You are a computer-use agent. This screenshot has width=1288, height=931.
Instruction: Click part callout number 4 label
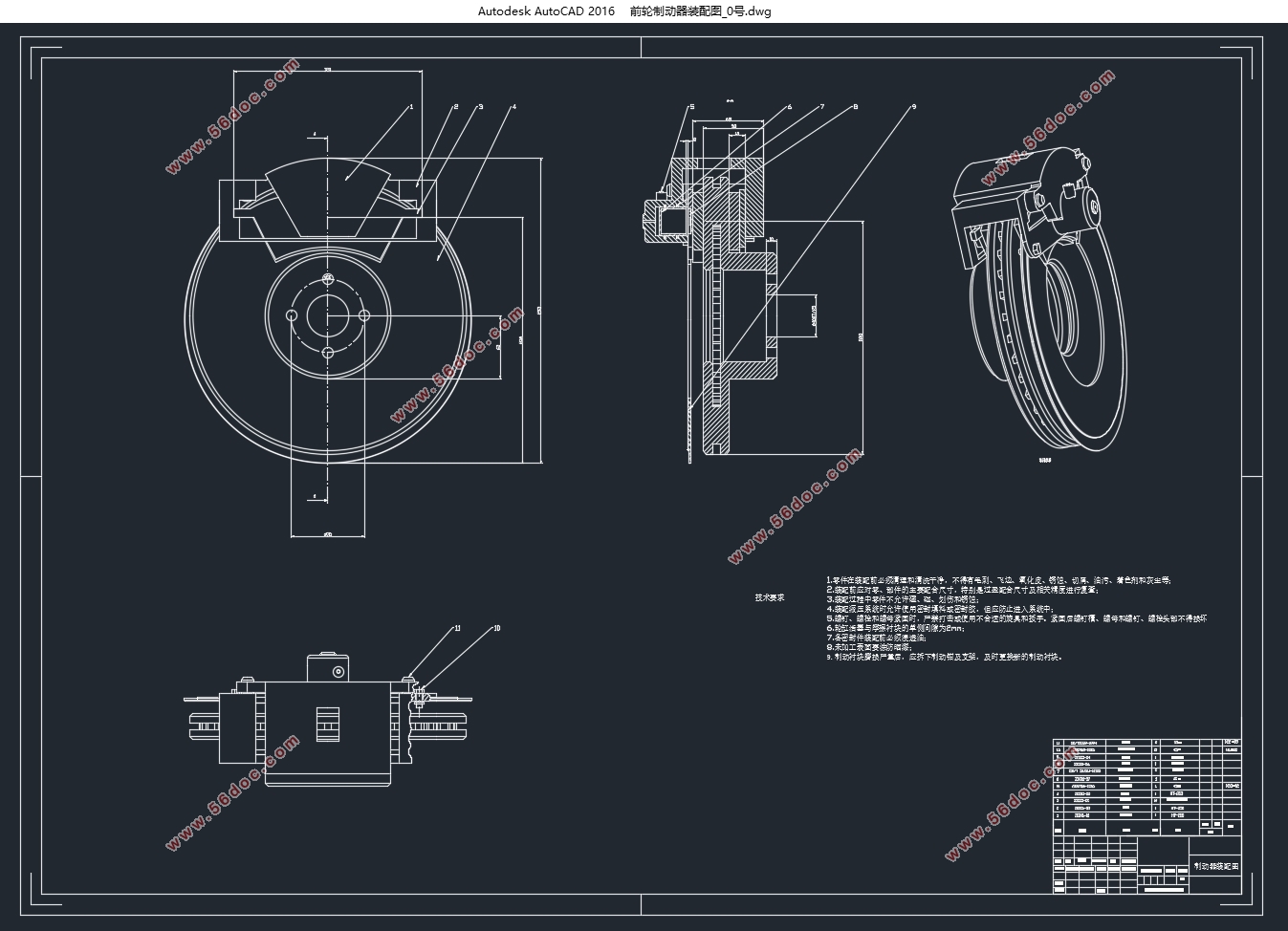[x=513, y=107]
